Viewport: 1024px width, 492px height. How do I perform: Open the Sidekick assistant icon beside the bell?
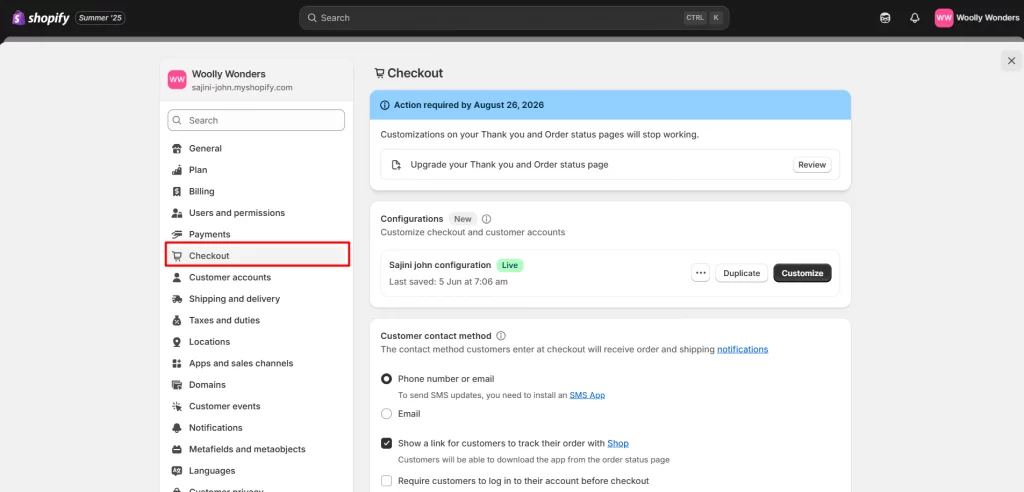point(885,18)
